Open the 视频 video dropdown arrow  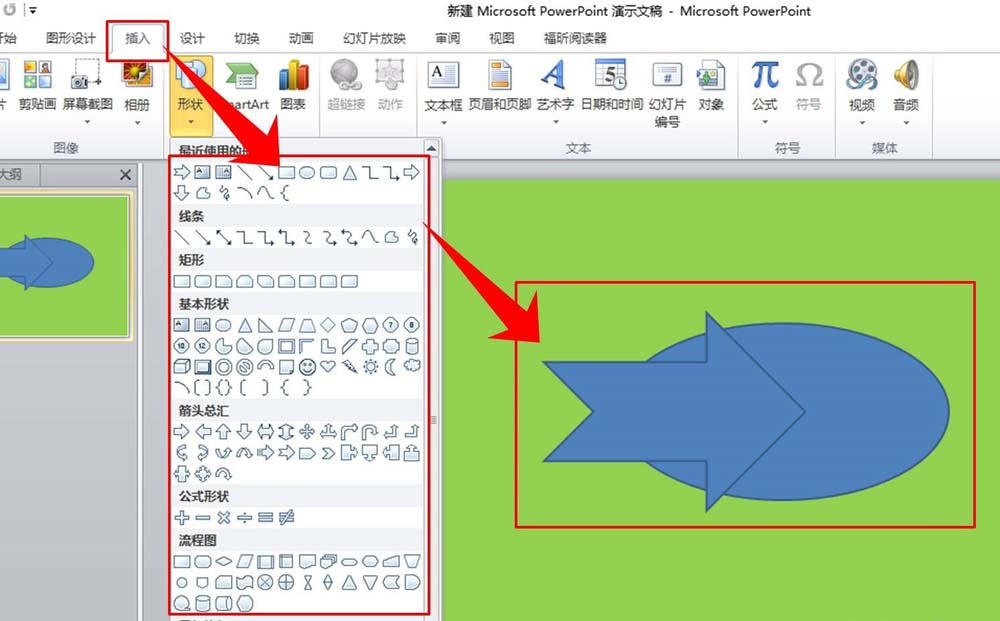coord(861,123)
